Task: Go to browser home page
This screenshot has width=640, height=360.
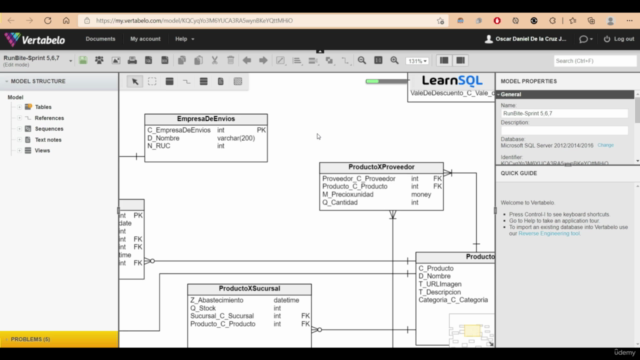Action: 66,20
